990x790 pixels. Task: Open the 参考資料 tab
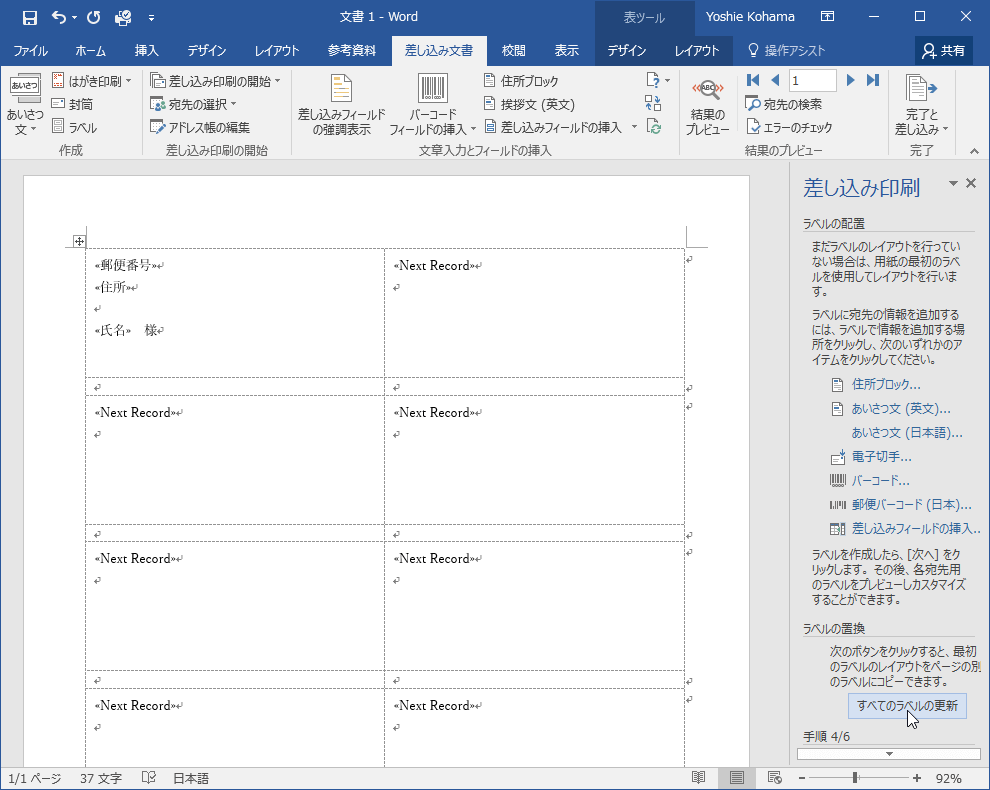point(352,51)
